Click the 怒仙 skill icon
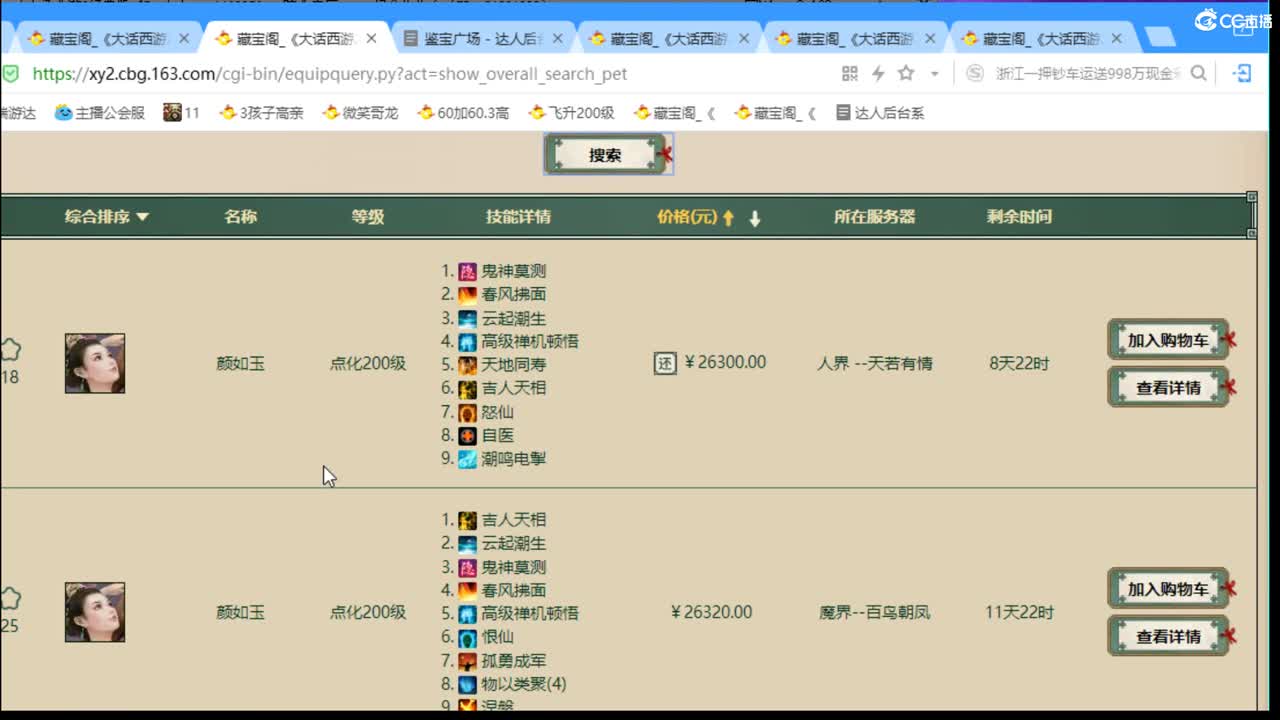Viewport: 1280px width, 720px height. coord(467,412)
